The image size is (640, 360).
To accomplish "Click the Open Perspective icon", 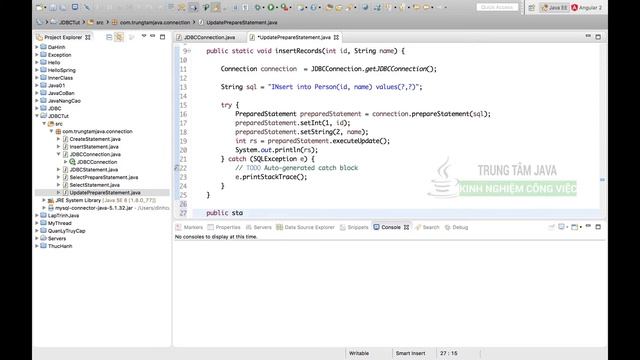I will click(x=531, y=8).
